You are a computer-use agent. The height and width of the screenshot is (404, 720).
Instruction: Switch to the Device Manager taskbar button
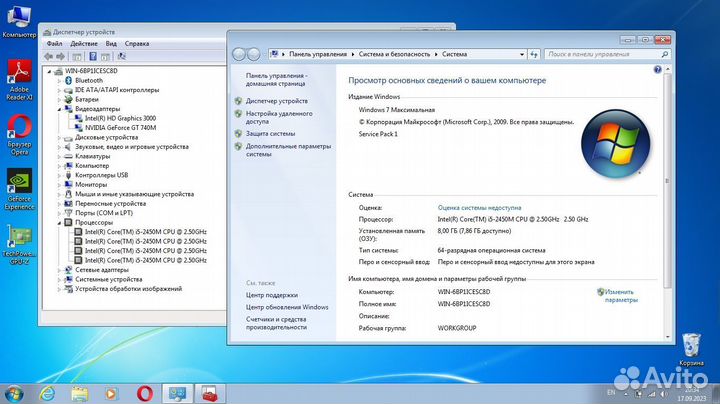(209, 393)
